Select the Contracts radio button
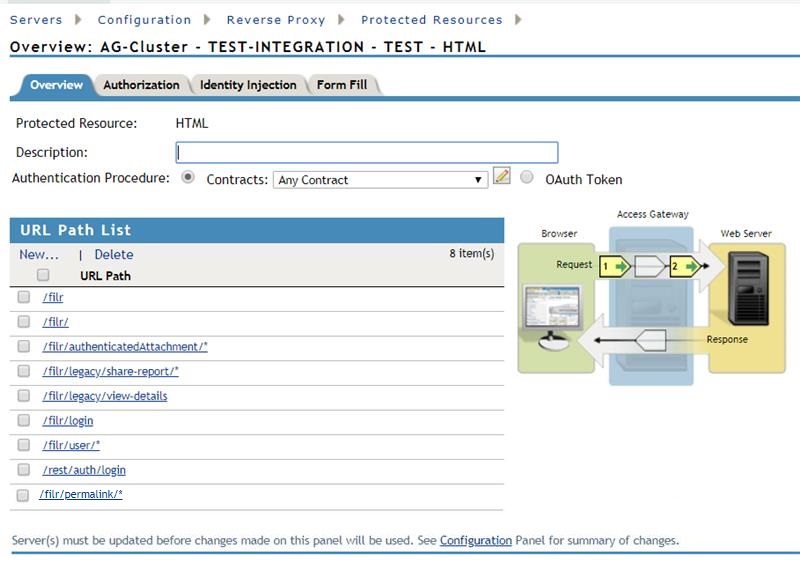800x581 pixels. (x=188, y=178)
